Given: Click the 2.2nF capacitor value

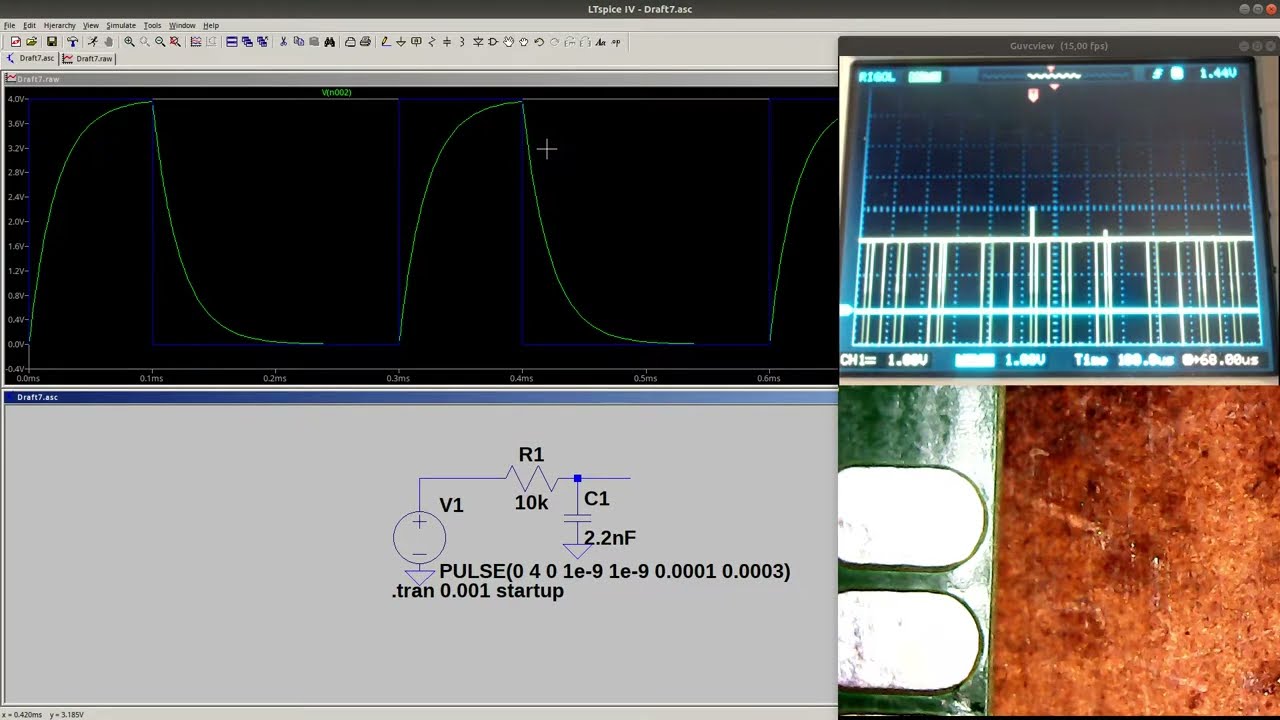Looking at the screenshot, I should [610, 538].
